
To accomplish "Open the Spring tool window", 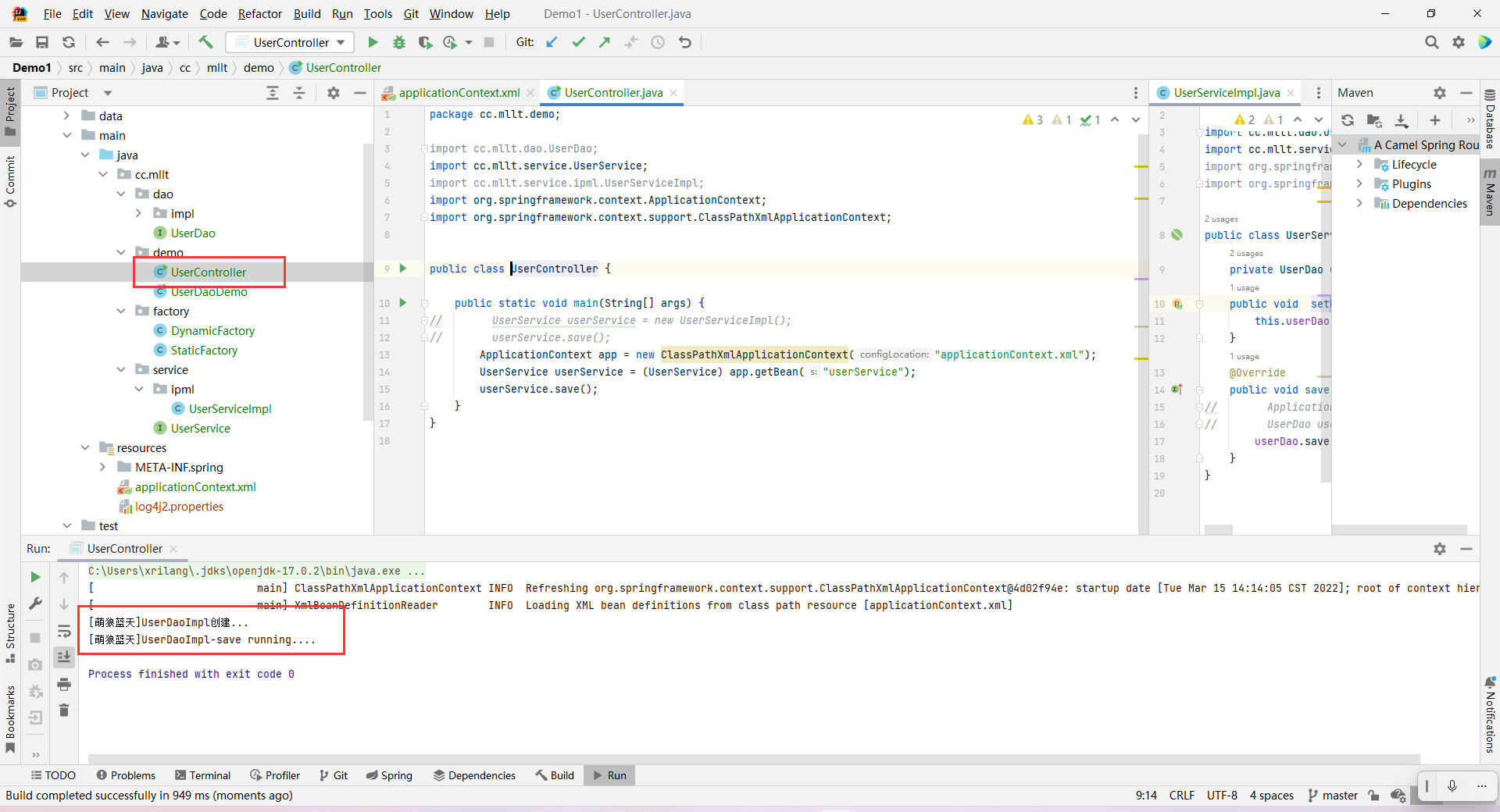I will point(389,775).
